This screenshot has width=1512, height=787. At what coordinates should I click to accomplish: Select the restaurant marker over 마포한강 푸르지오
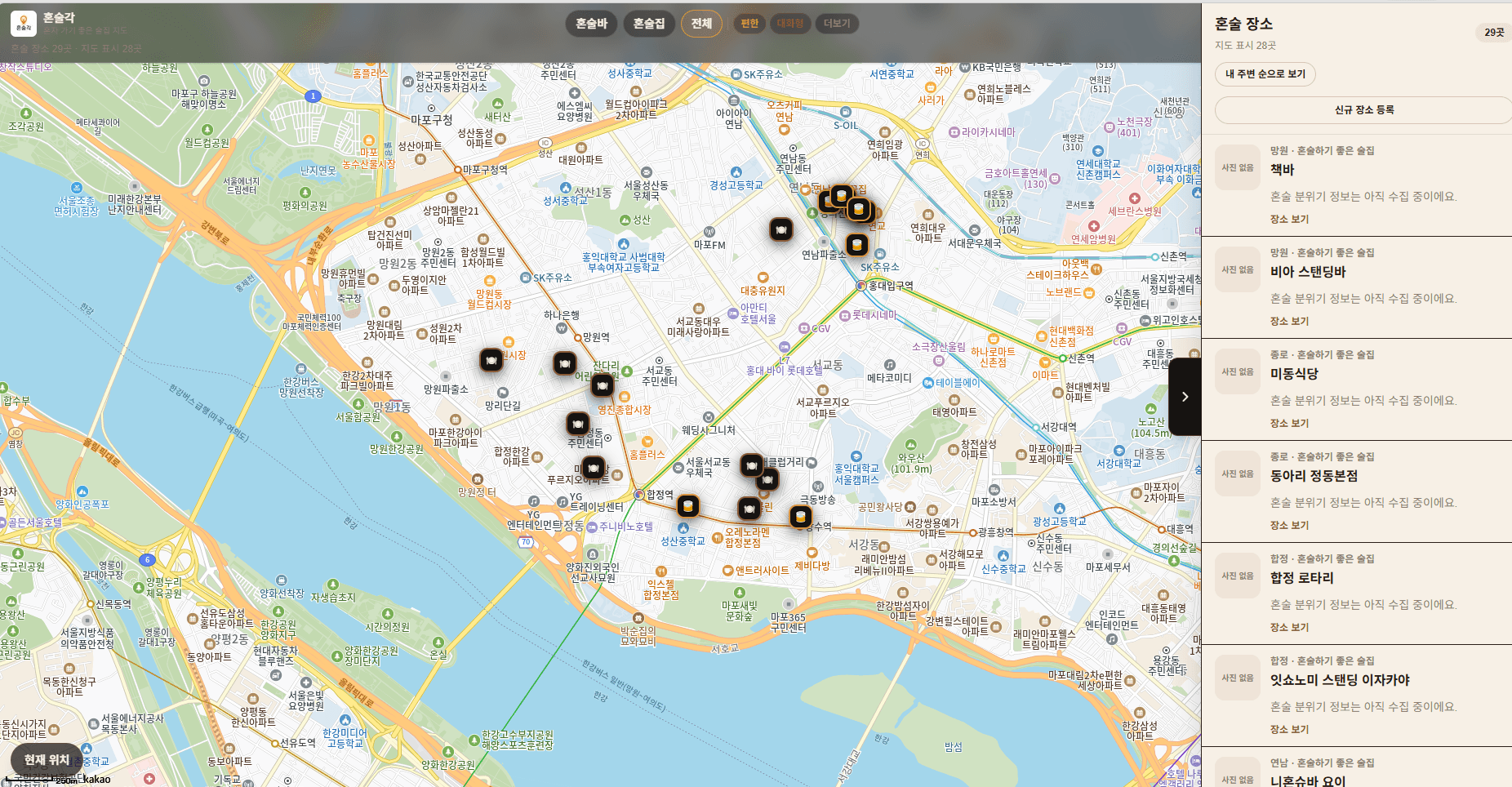coord(594,468)
